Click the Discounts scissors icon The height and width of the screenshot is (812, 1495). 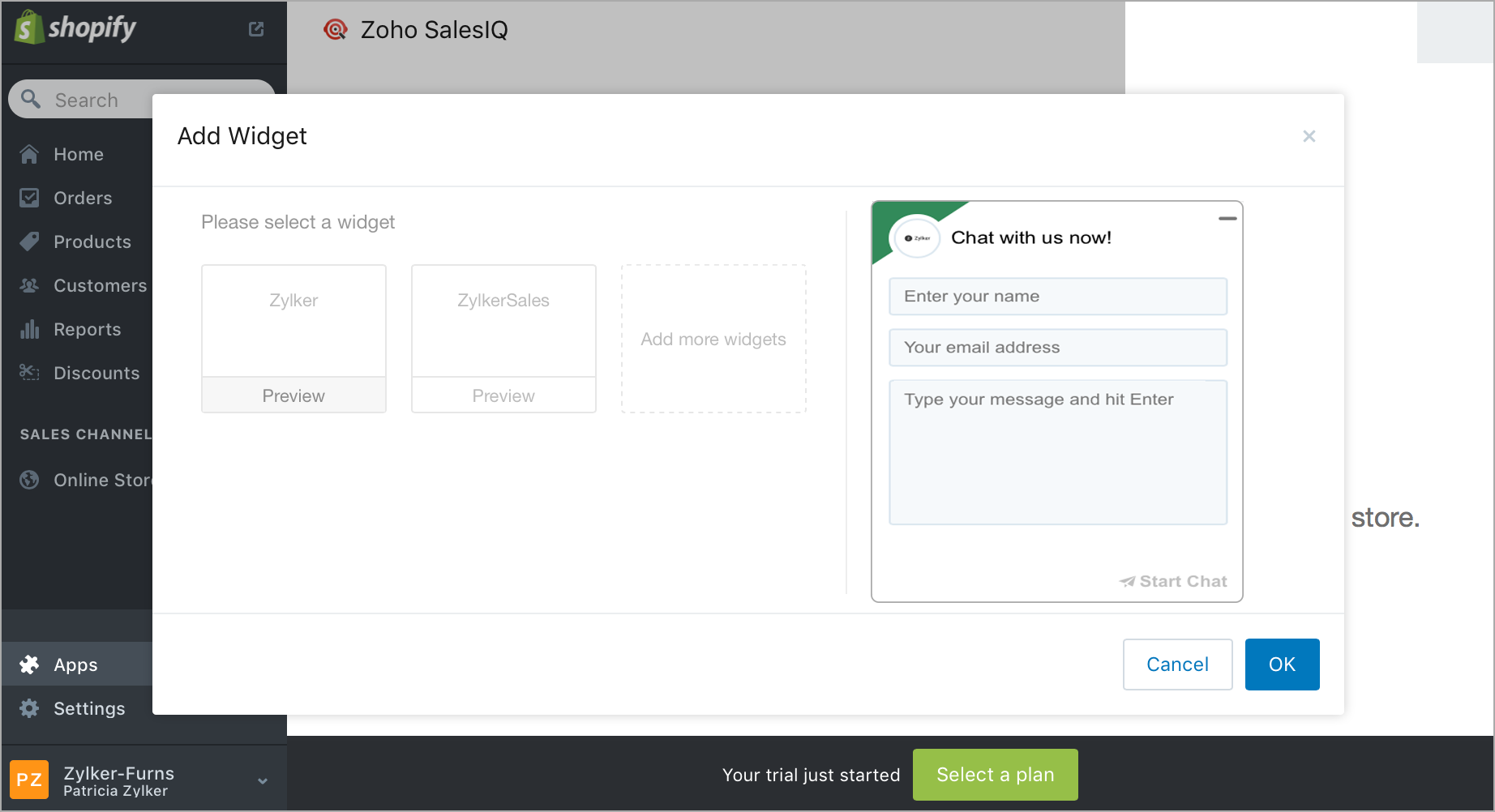point(29,373)
